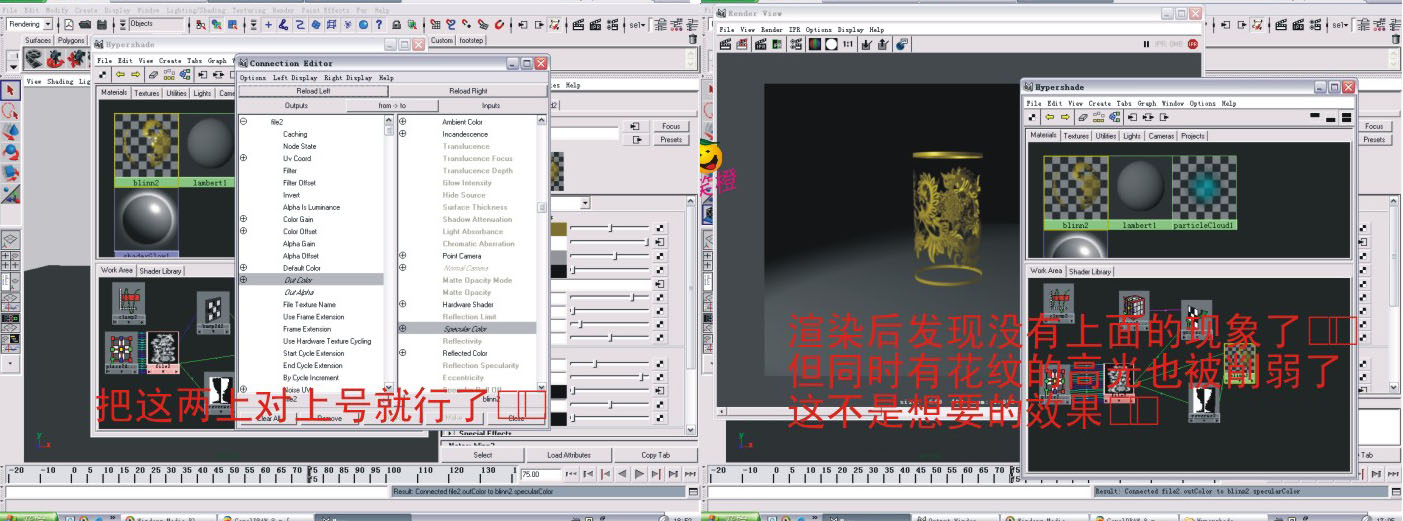Click Reload Right in Connection Editor
This screenshot has height=521, width=1403.
[468, 91]
